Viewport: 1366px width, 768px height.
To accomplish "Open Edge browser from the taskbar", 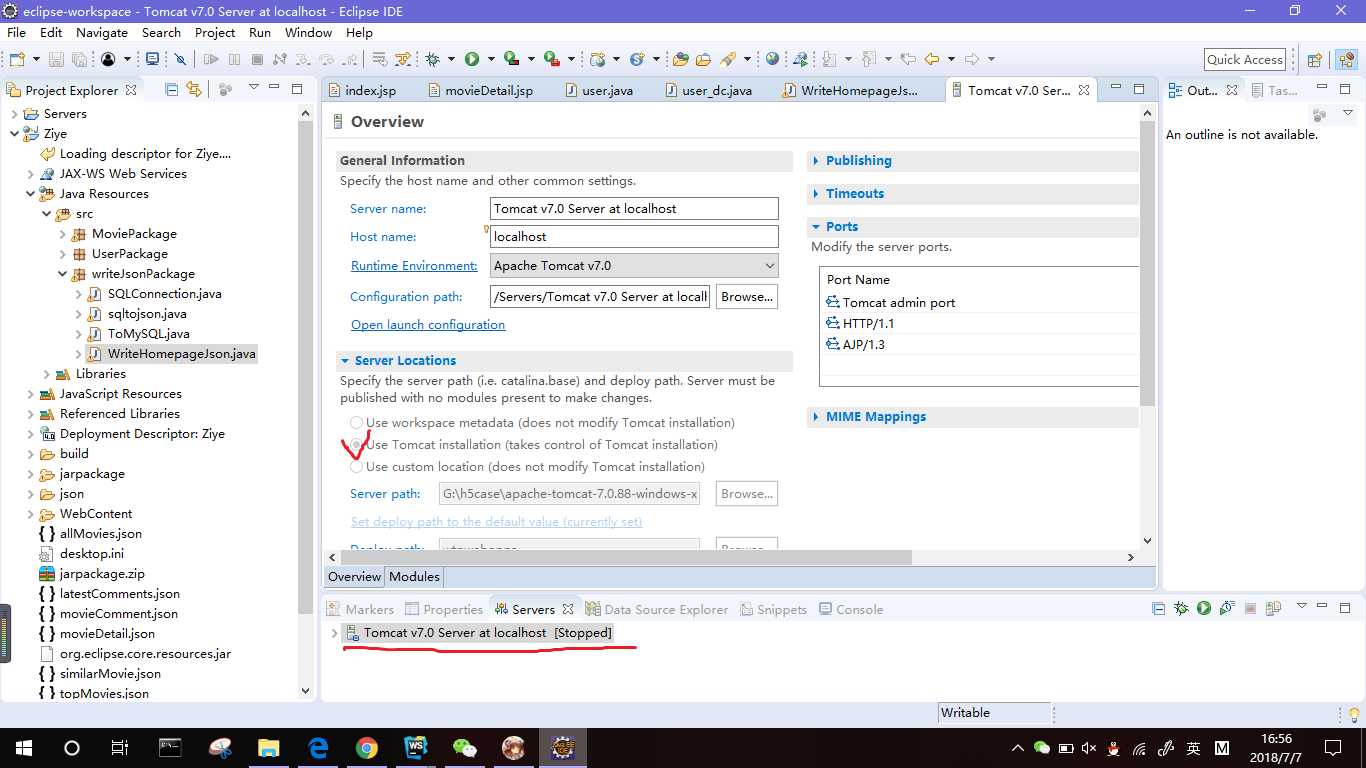I will point(318,748).
